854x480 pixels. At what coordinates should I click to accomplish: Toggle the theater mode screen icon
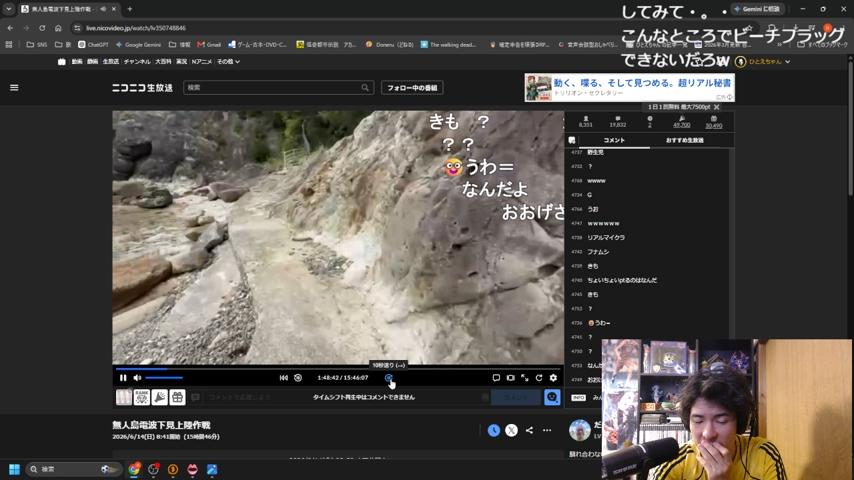(510, 378)
